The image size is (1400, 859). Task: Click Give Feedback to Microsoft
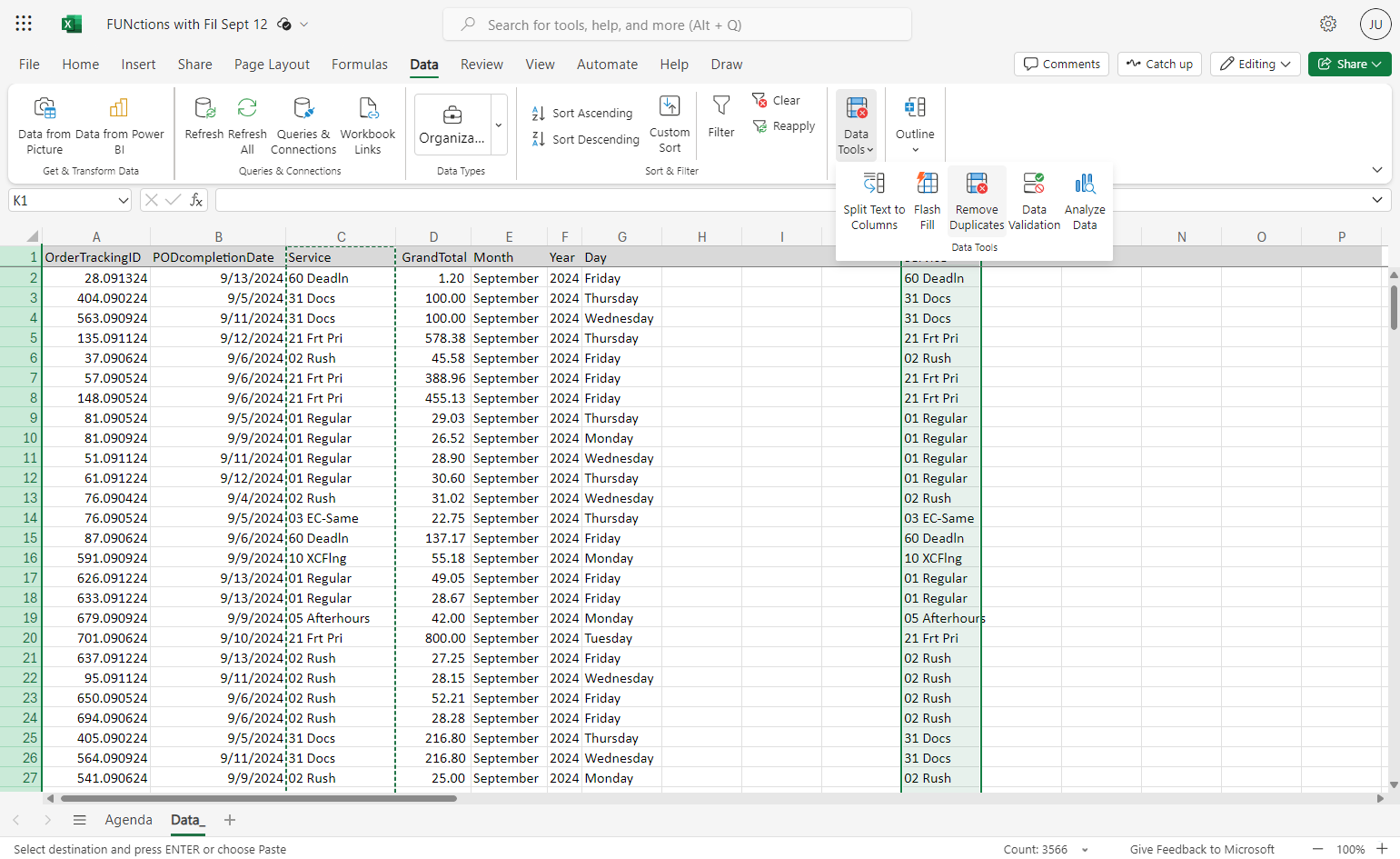coord(1202,850)
